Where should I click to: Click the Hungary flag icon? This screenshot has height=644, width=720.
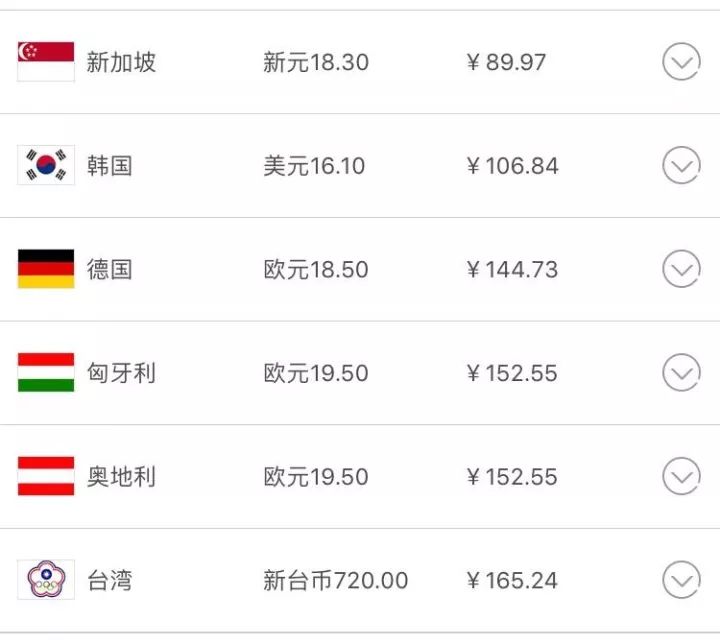46,373
